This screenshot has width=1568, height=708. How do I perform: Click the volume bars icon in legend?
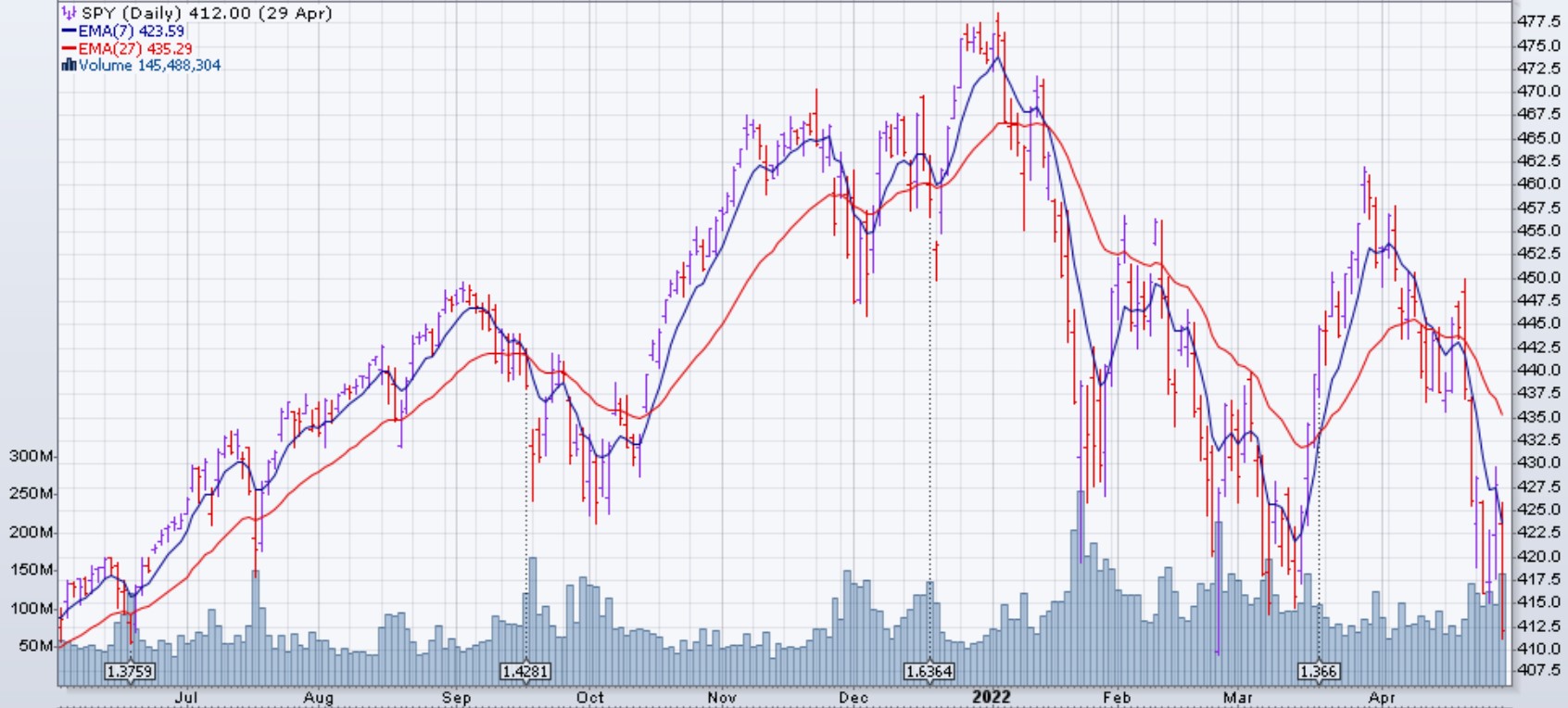point(69,65)
